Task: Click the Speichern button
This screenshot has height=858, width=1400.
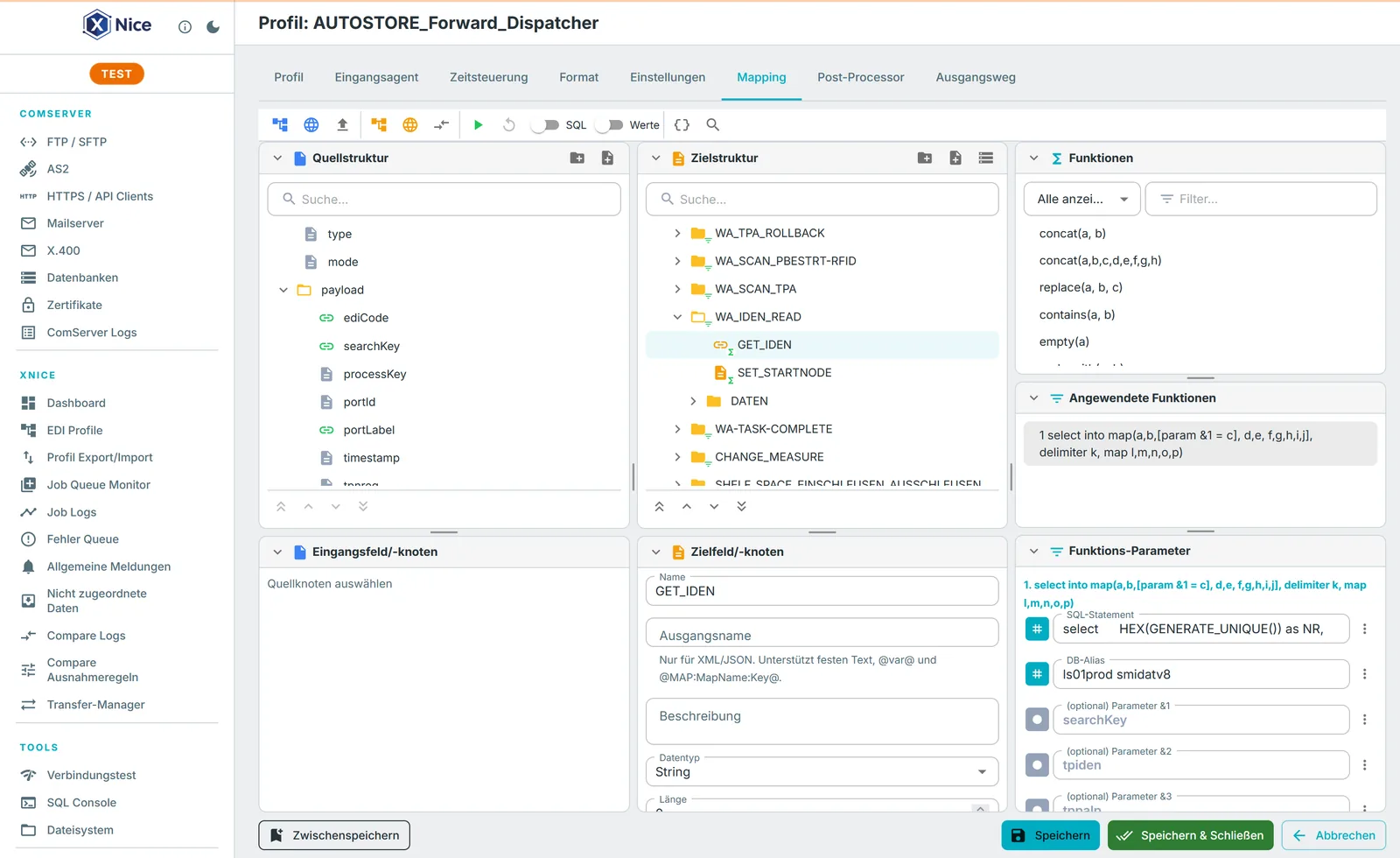Action: tap(1050, 835)
